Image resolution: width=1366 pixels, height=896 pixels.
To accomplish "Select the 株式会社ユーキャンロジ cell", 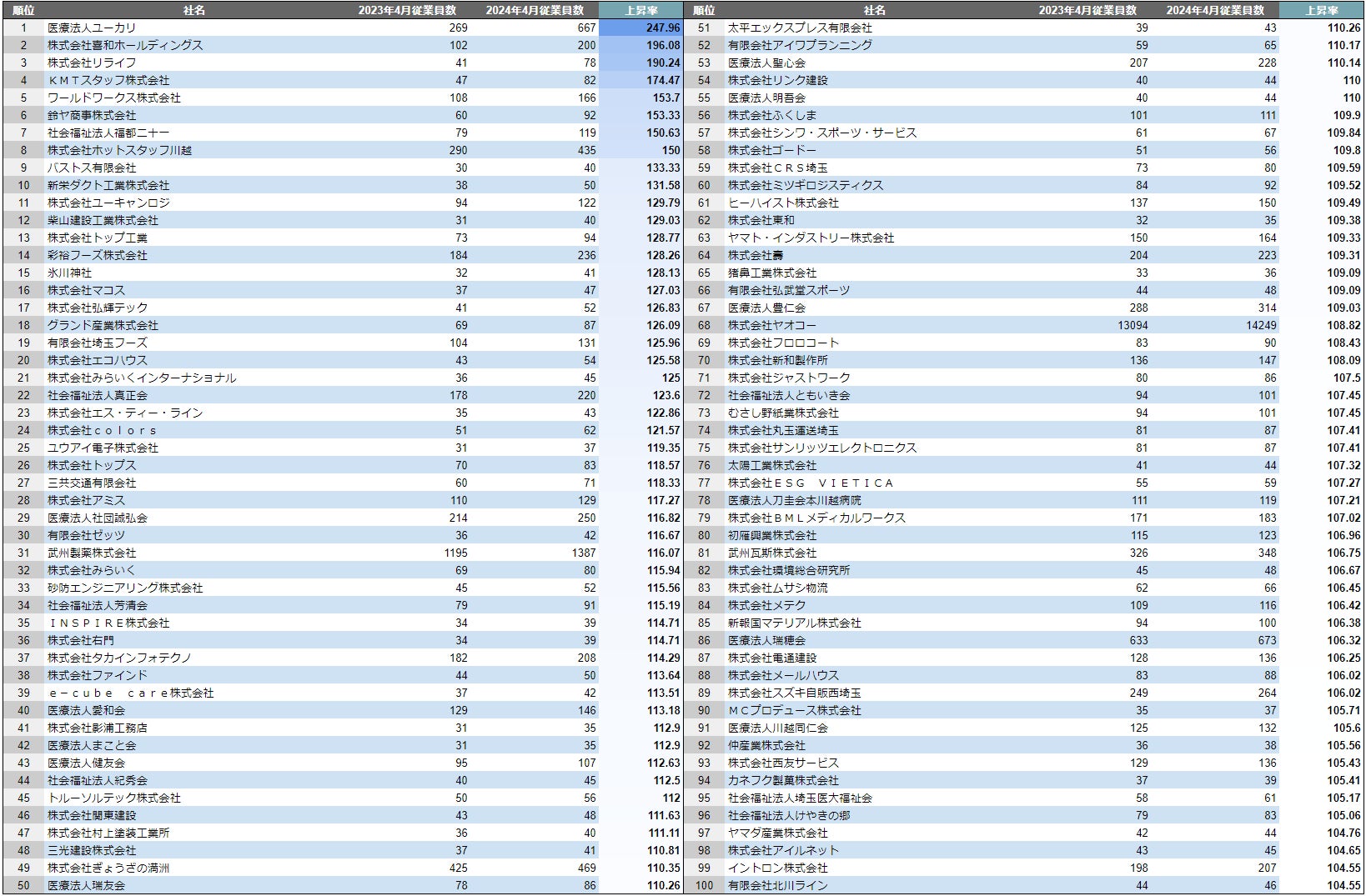I will 108,203.
